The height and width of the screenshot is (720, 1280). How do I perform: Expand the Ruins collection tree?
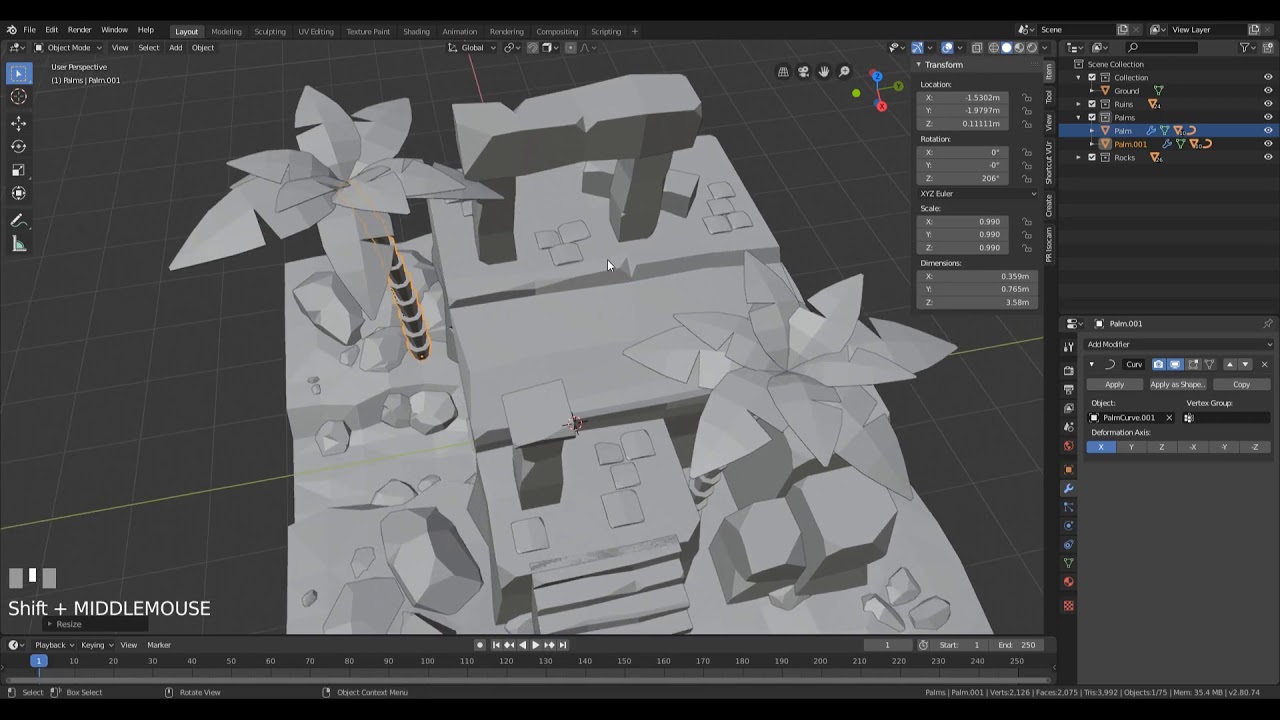point(1078,104)
